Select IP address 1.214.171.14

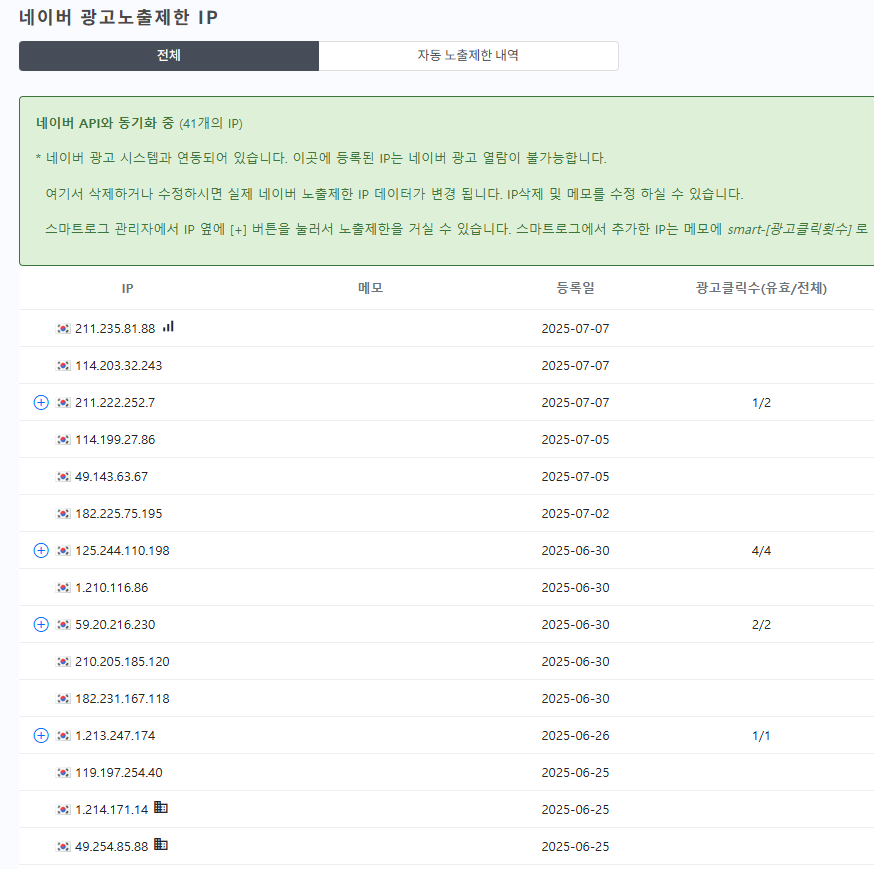(x=111, y=810)
